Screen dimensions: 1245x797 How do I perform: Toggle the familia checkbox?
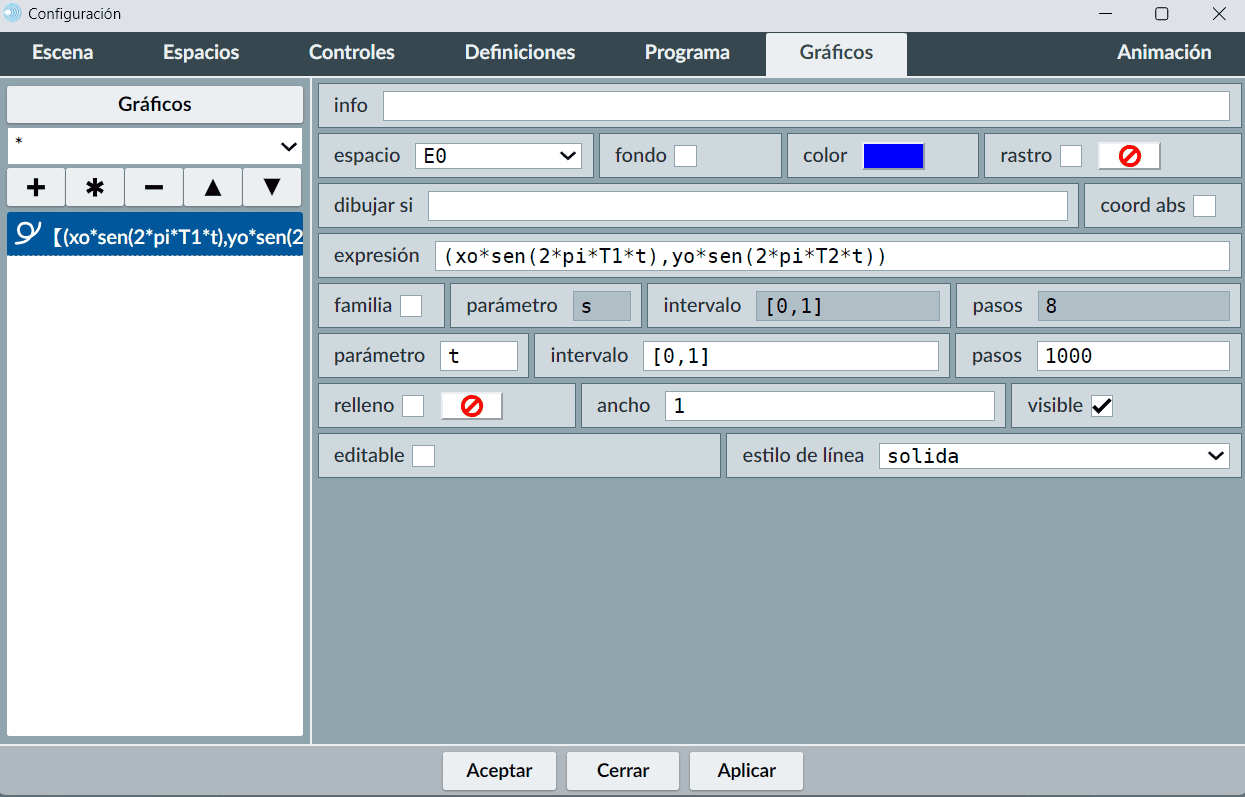click(411, 306)
